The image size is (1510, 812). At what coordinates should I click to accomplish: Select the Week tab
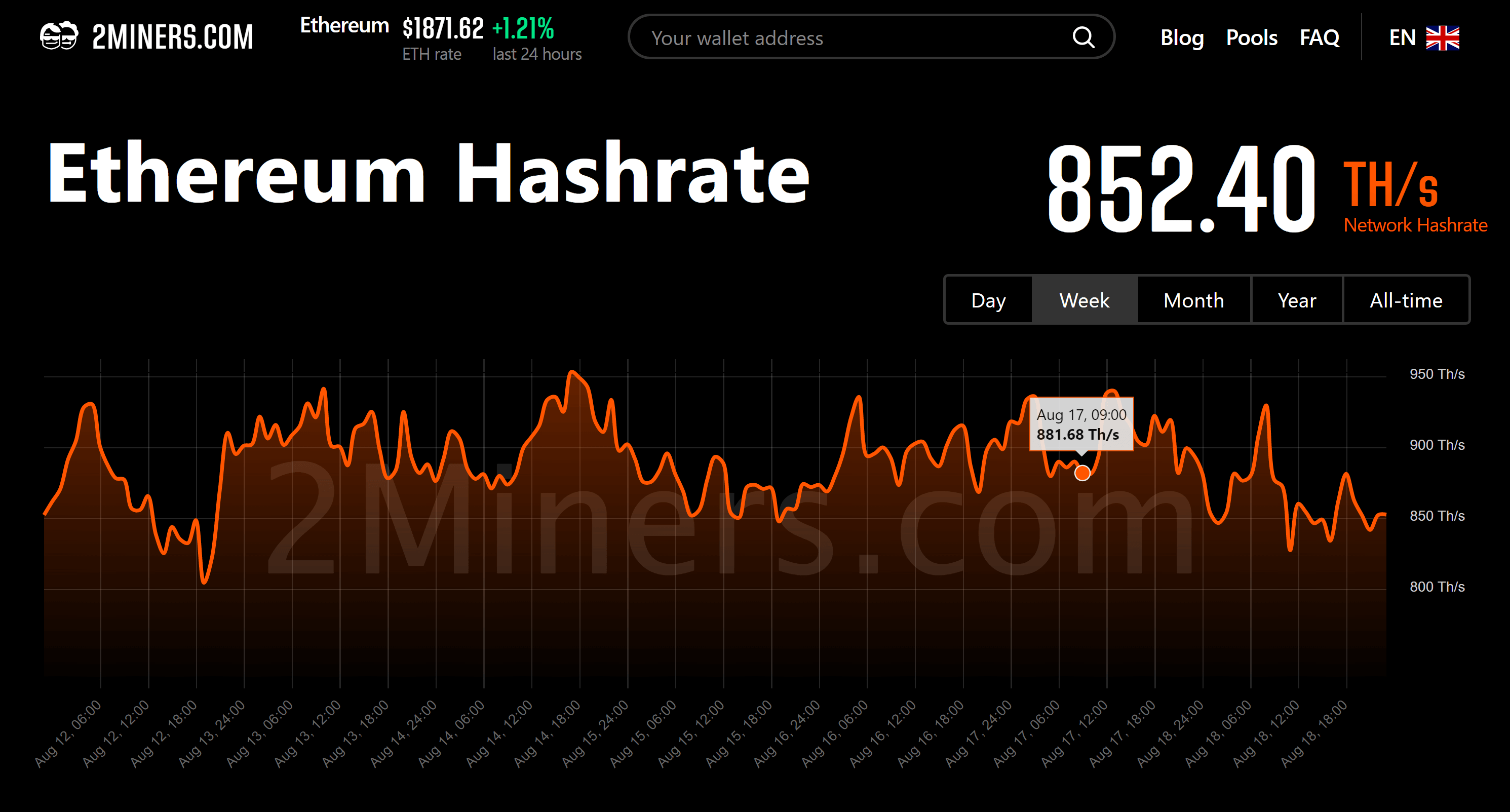[x=1085, y=300]
